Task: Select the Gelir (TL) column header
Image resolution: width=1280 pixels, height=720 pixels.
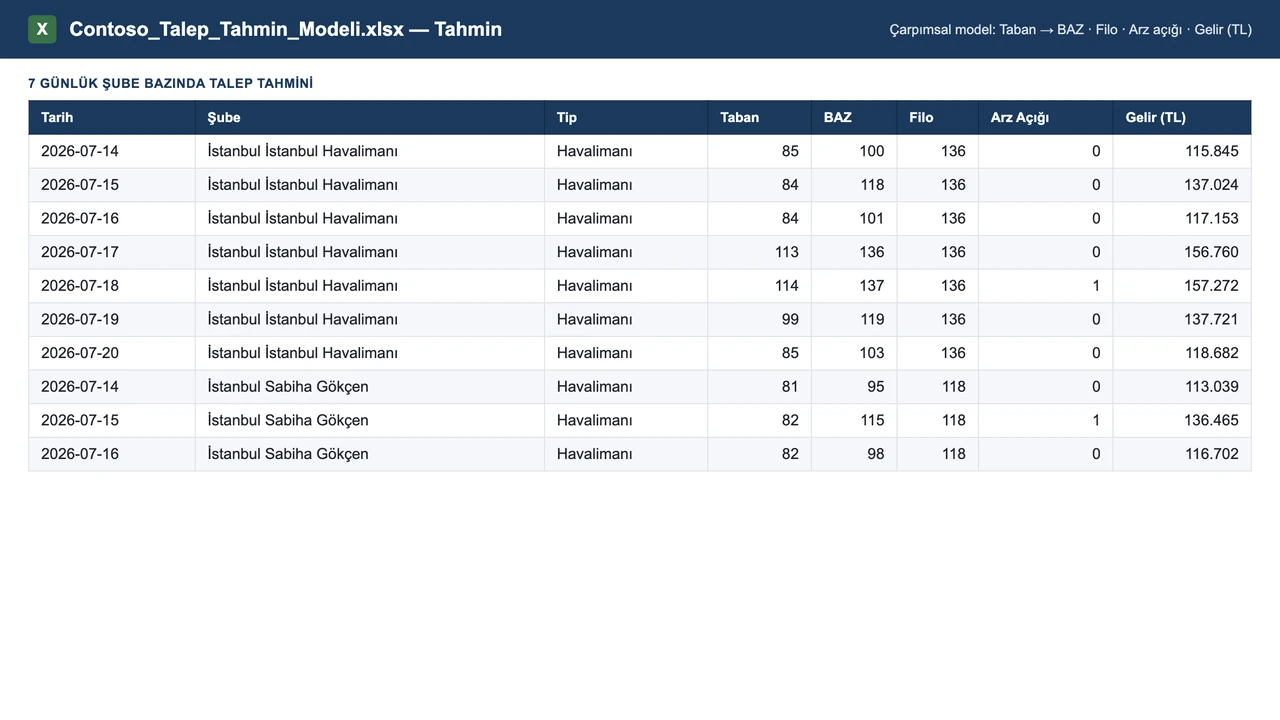Action: (1182, 117)
